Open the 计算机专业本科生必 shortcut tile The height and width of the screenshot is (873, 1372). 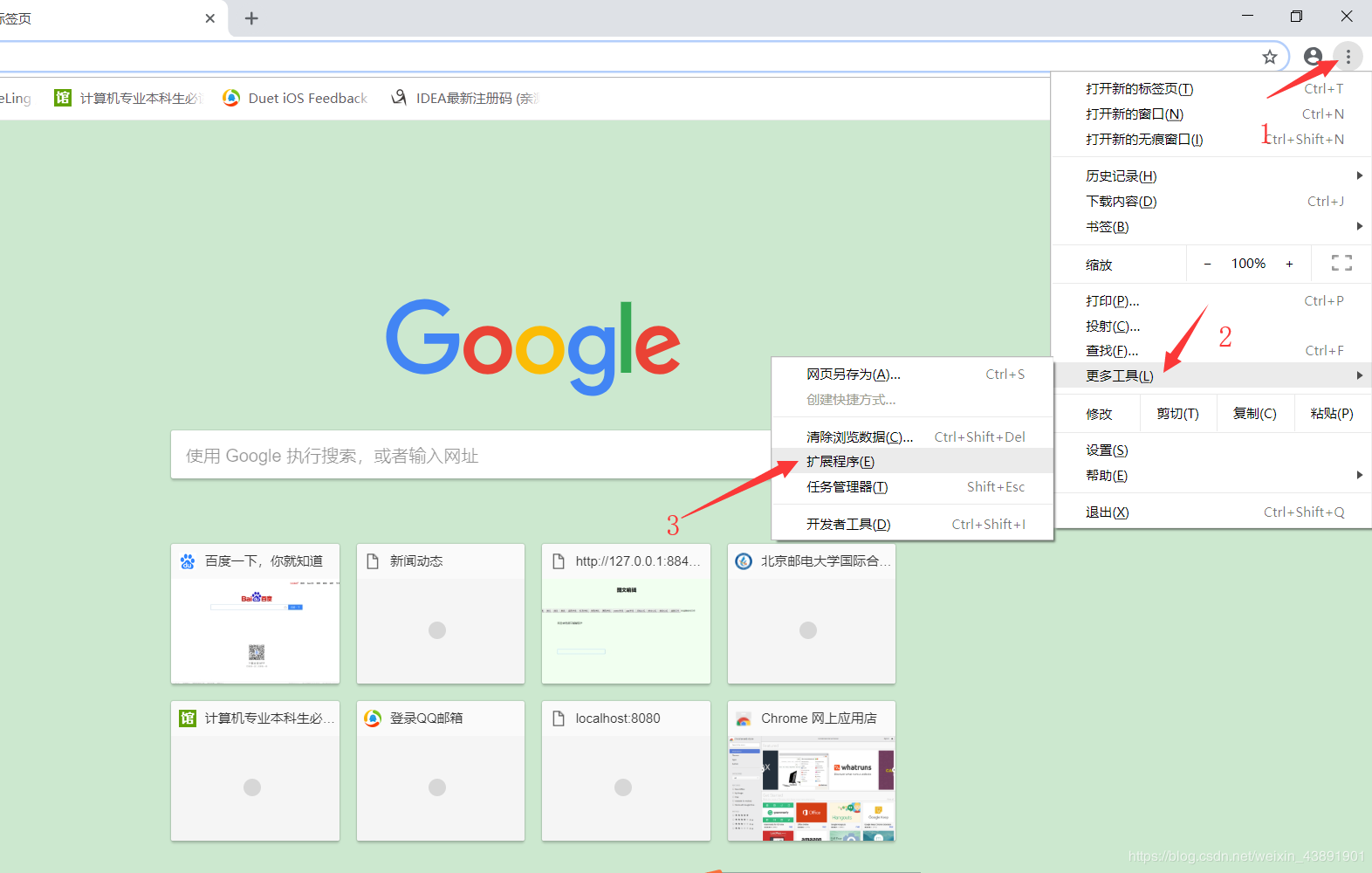pyautogui.click(x=255, y=771)
